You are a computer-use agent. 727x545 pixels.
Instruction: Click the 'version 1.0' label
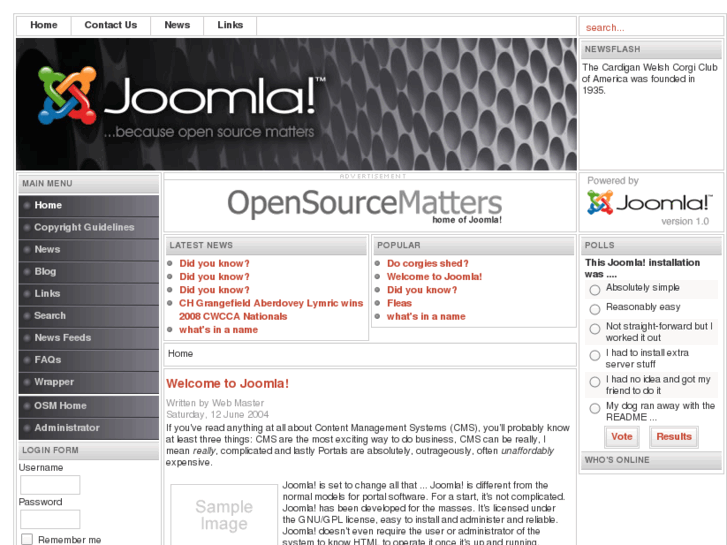685,221
